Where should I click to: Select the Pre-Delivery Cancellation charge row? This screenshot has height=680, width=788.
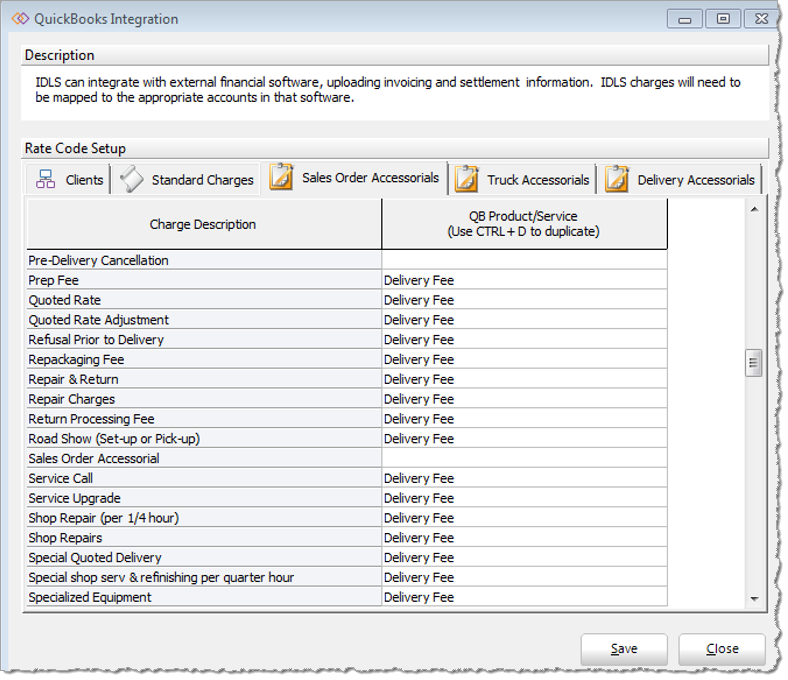point(204,260)
